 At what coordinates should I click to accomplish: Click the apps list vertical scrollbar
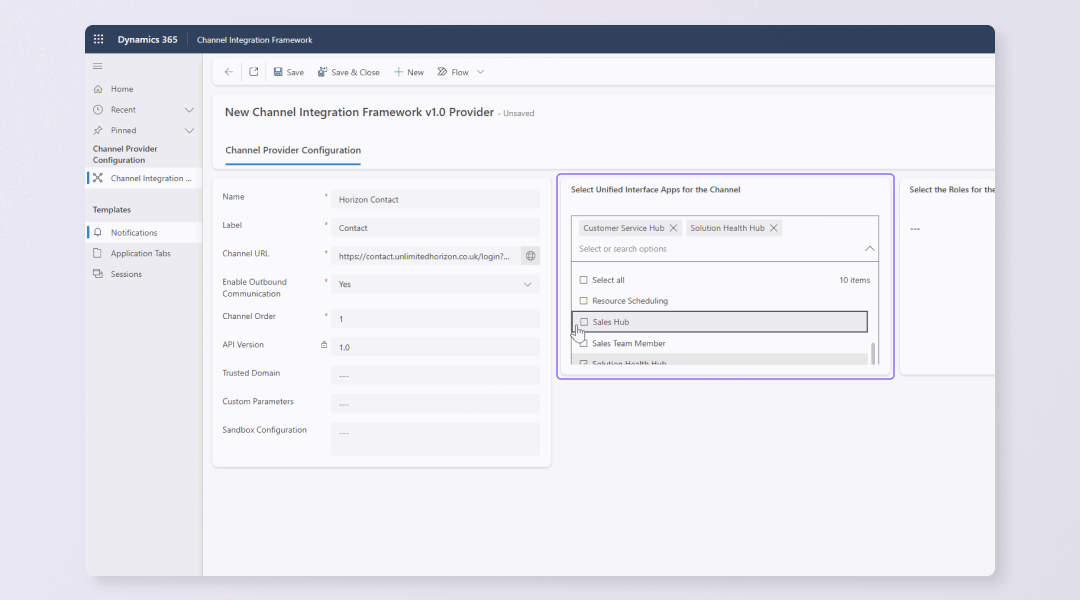click(873, 352)
